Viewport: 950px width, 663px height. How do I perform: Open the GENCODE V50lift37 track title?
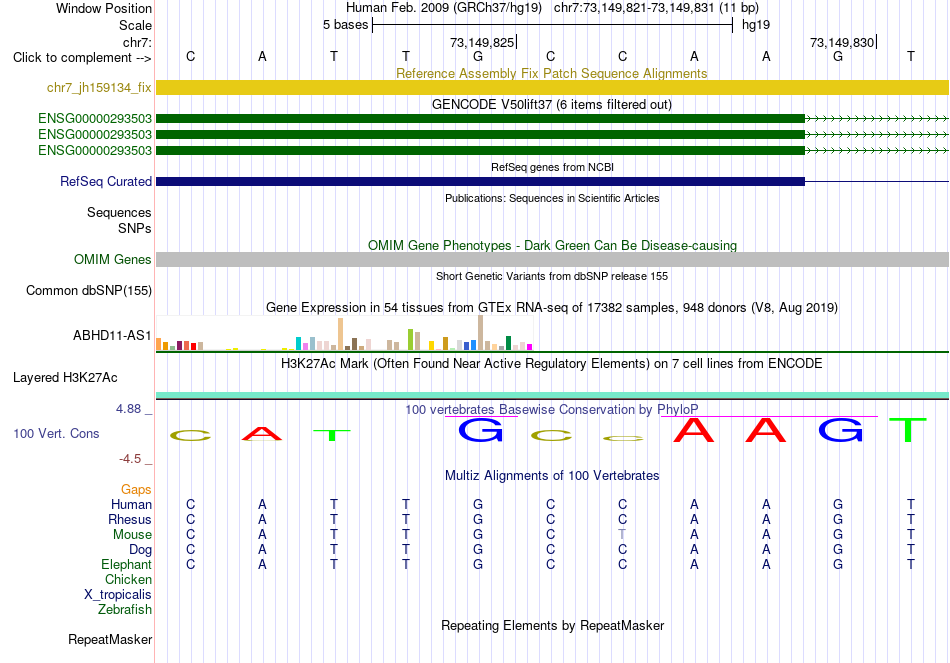pos(551,104)
